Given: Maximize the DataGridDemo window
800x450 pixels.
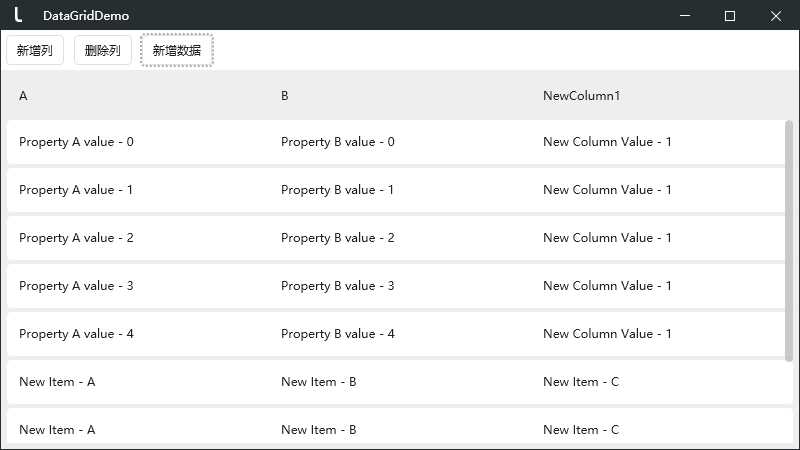Looking at the screenshot, I should tap(730, 15).
